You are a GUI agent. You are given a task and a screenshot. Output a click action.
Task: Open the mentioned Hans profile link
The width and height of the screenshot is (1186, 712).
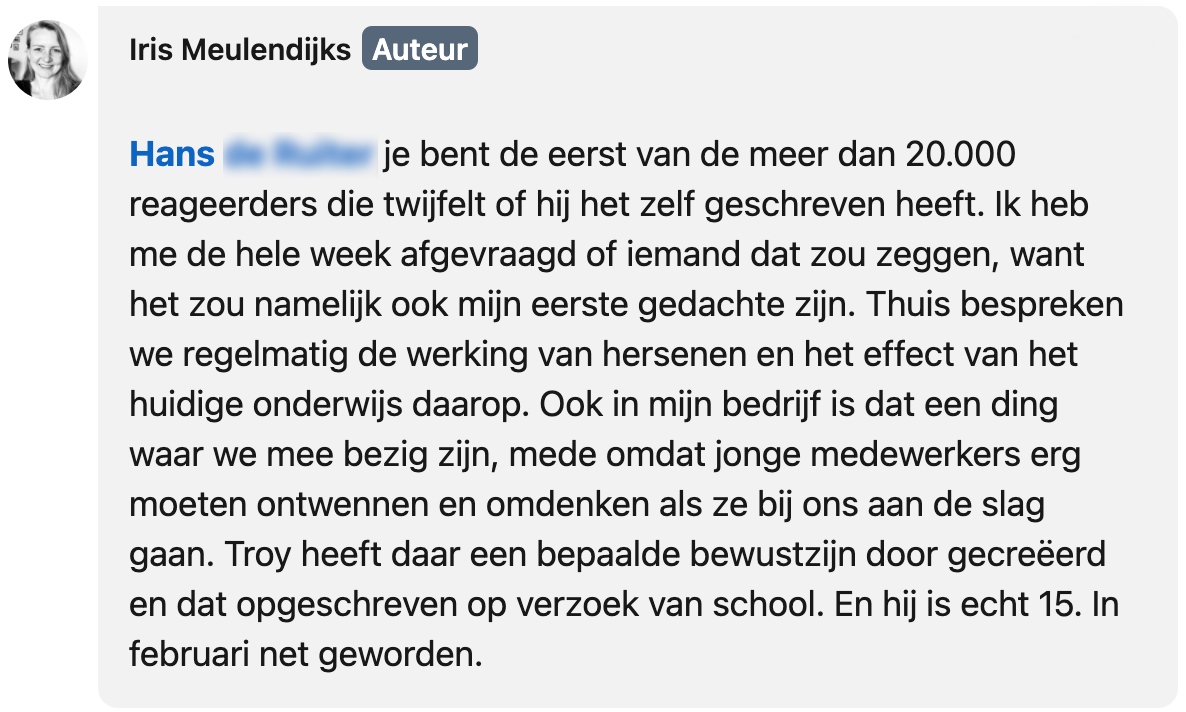coord(172,155)
